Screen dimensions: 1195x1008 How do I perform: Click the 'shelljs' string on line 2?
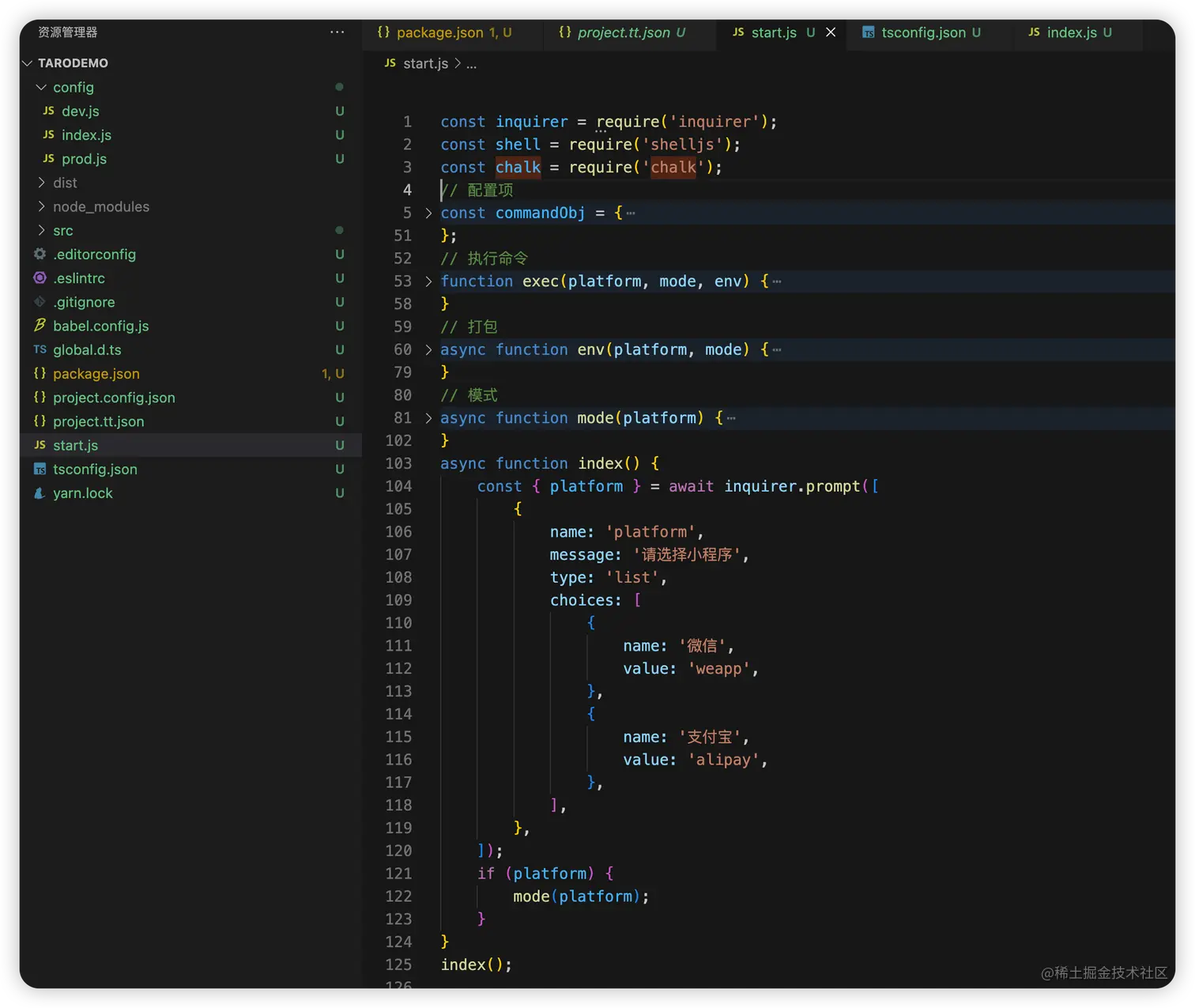pos(682,145)
